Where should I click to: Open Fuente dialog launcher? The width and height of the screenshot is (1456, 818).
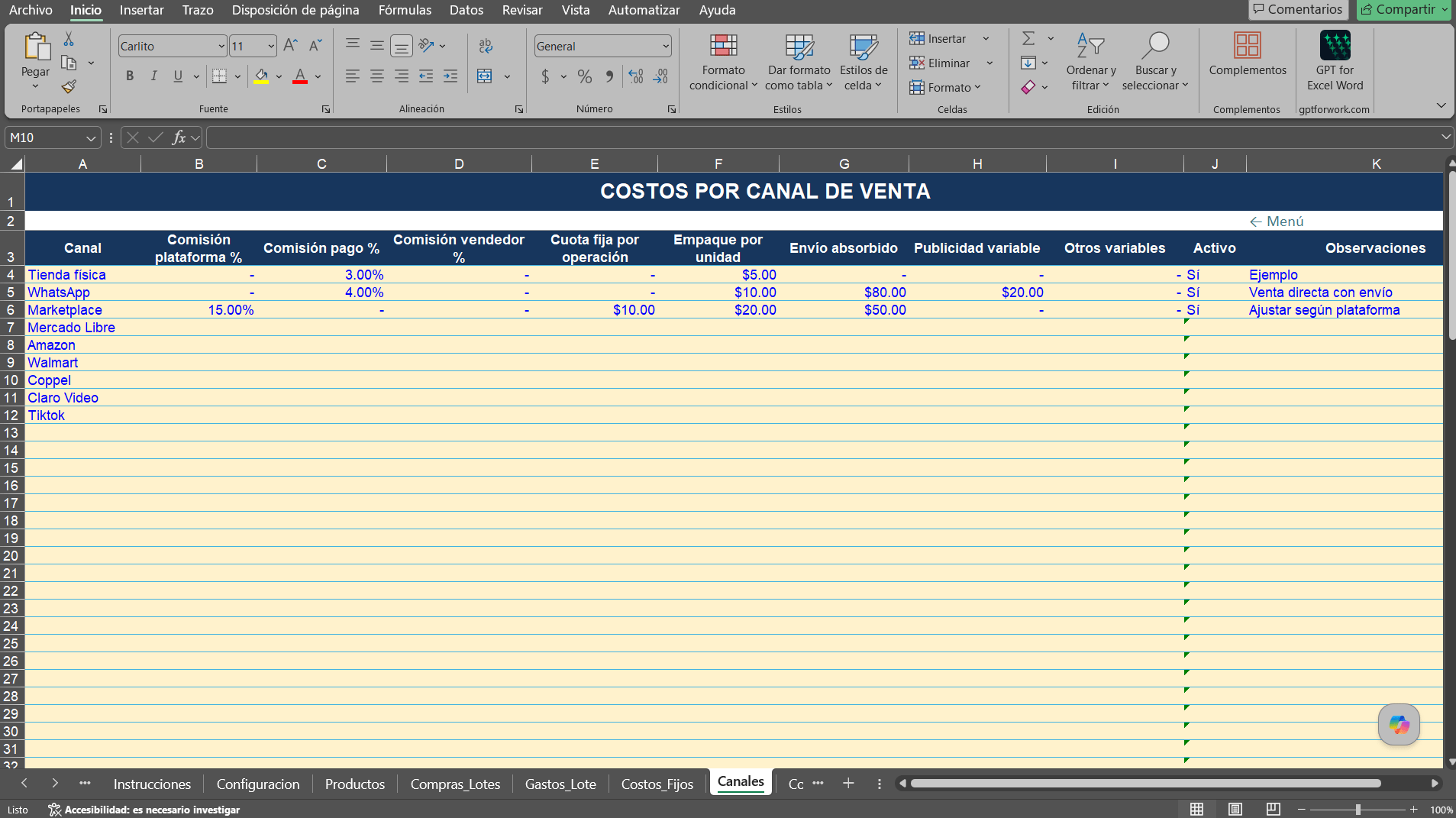pos(326,109)
